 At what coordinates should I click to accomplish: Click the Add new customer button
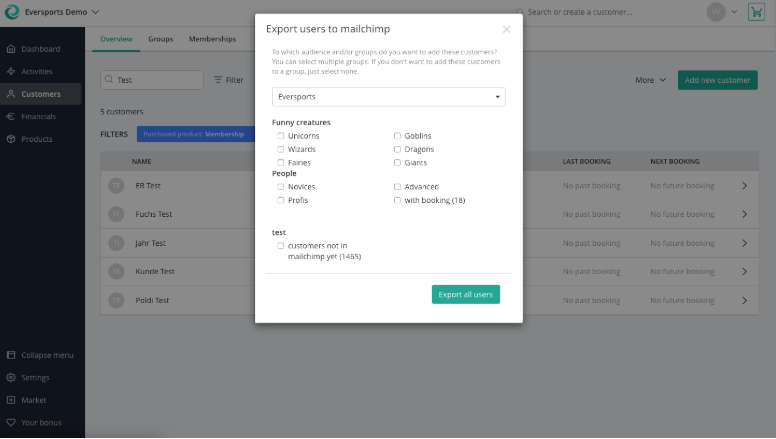[718, 80]
